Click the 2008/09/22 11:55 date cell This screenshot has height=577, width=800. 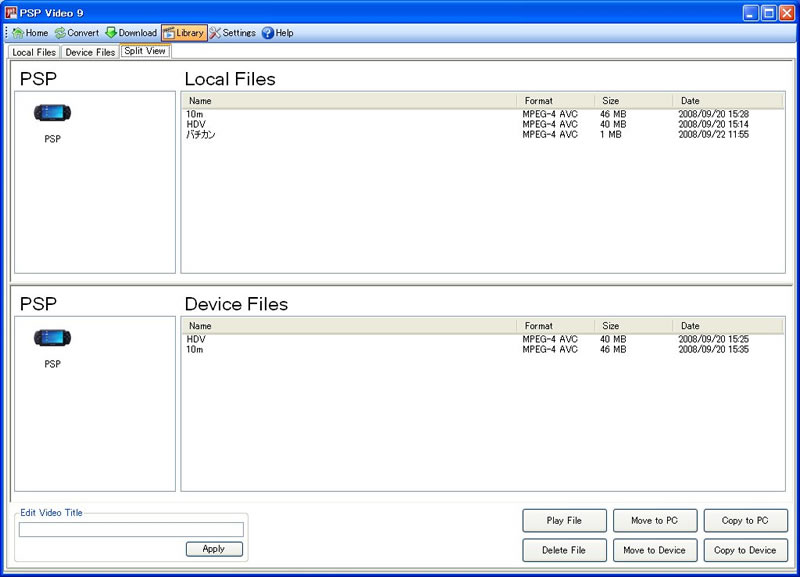tap(714, 135)
